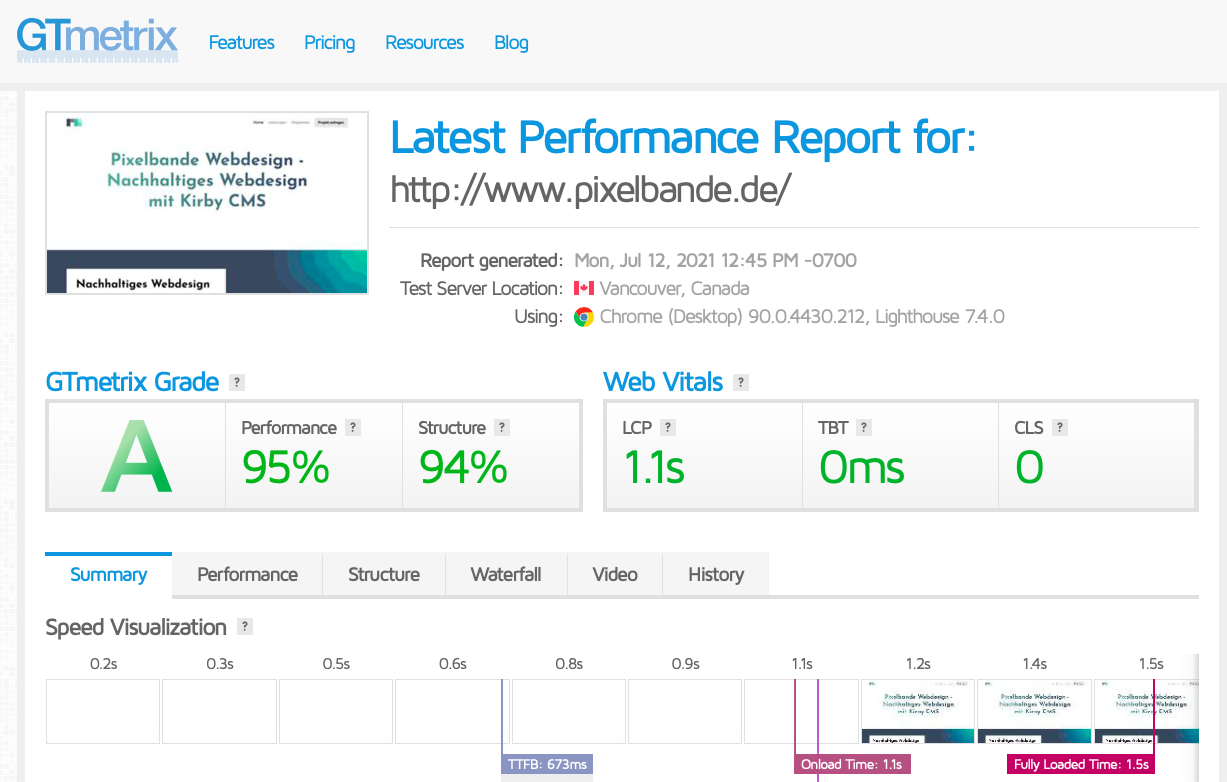This screenshot has height=782, width=1227.
Task: Open help icon beside Structure score
Action: pos(502,427)
